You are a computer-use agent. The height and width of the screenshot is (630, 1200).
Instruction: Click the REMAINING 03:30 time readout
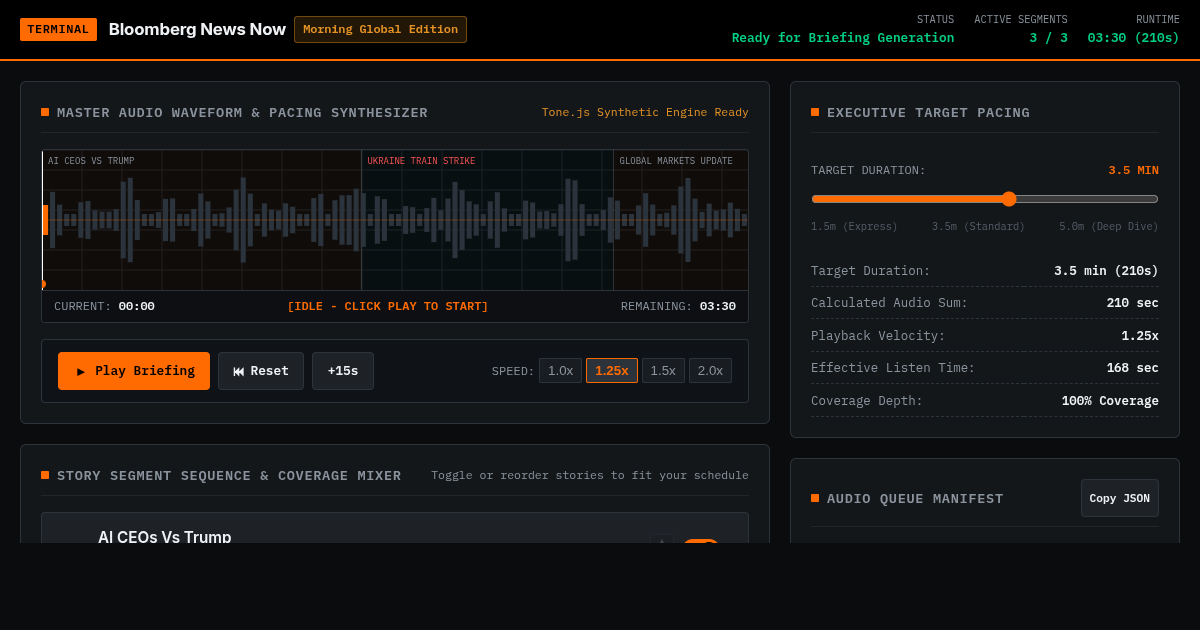(678, 306)
